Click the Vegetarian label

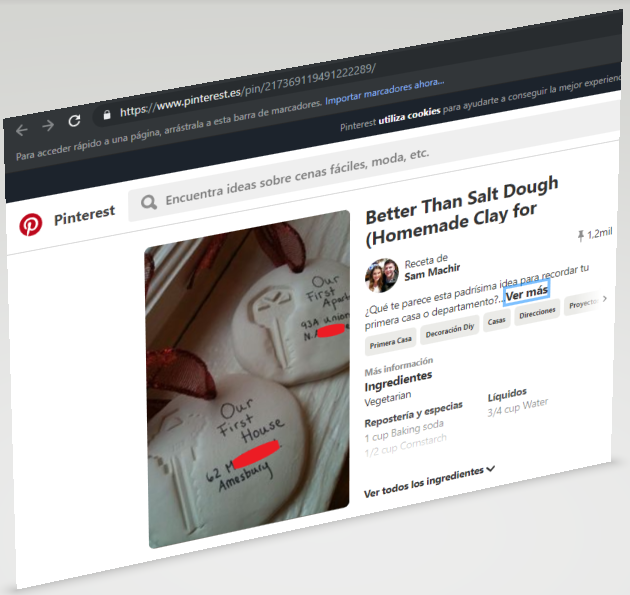tap(388, 399)
